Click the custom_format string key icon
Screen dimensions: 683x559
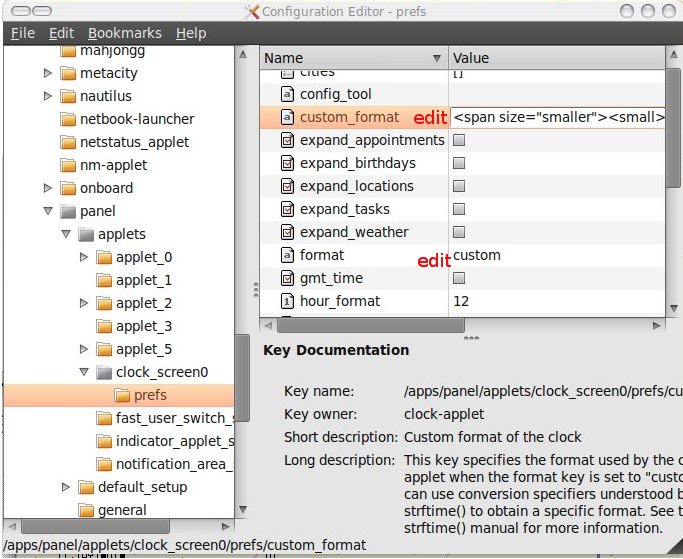(x=287, y=117)
